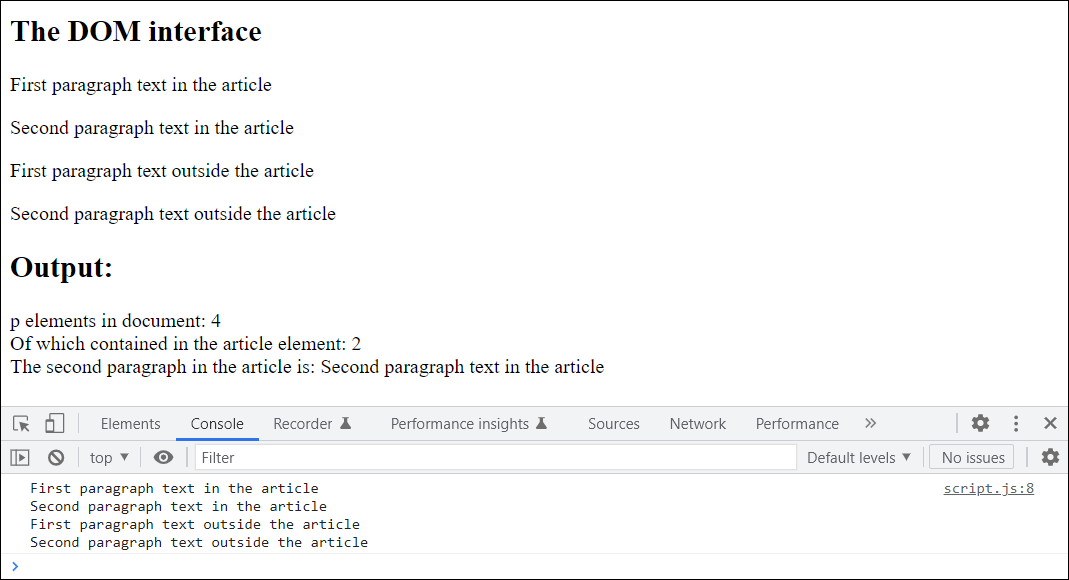Show the console sidebar
Image resolution: width=1069 pixels, height=580 pixels.
(19, 456)
